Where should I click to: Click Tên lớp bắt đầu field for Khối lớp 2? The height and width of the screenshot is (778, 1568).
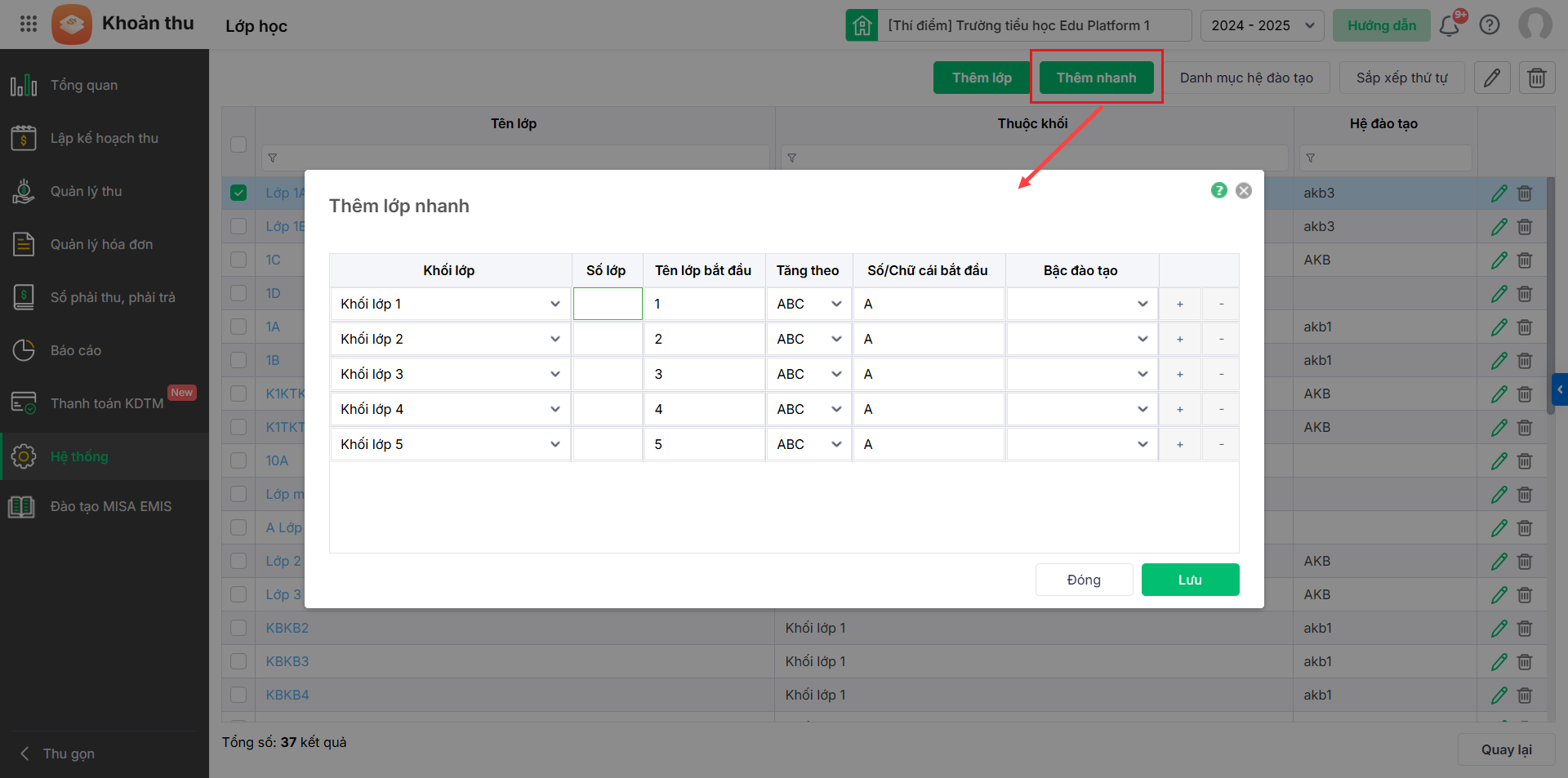click(x=704, y=339)
